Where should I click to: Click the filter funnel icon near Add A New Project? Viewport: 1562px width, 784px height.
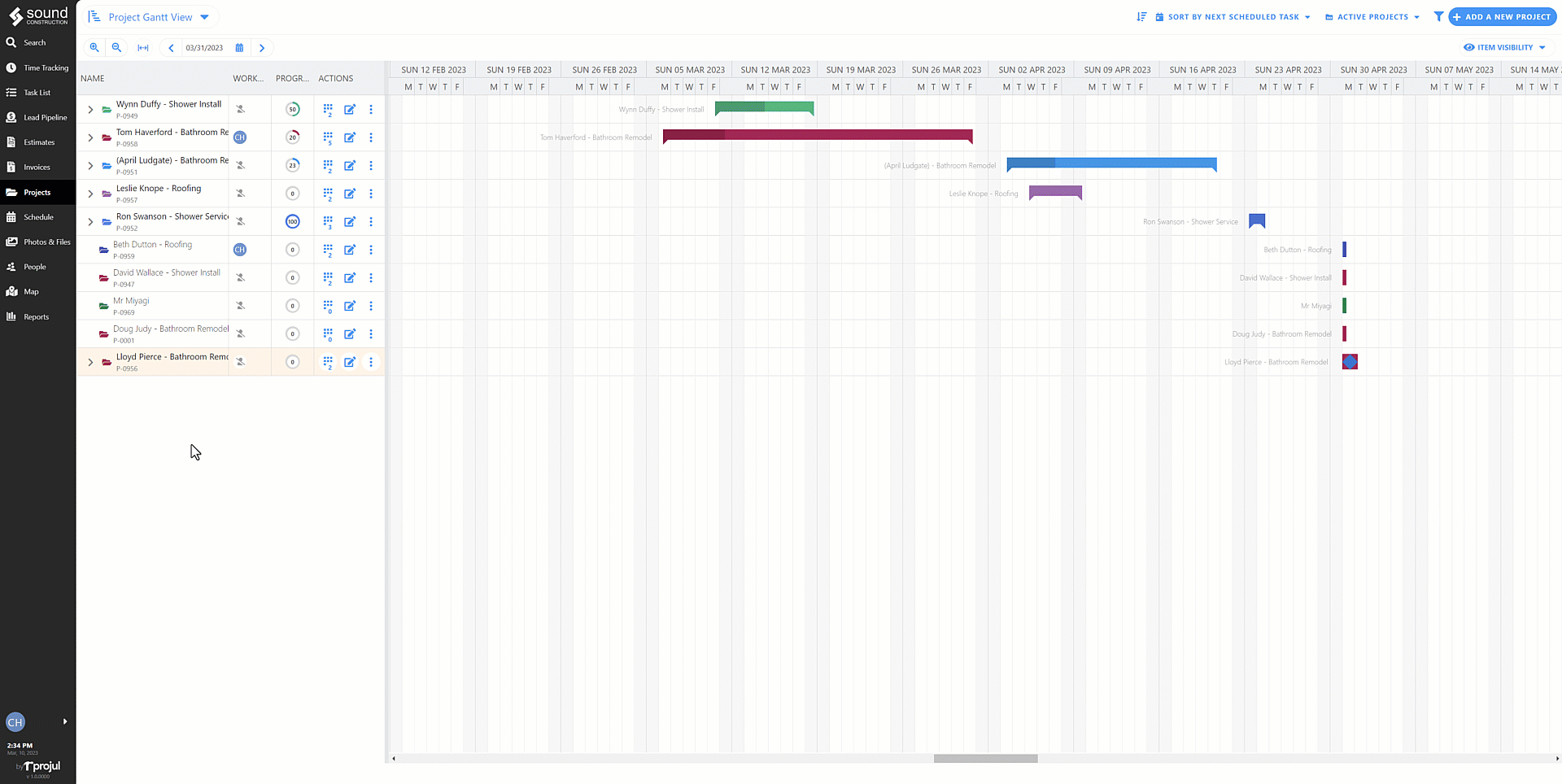pos(1438,16)
